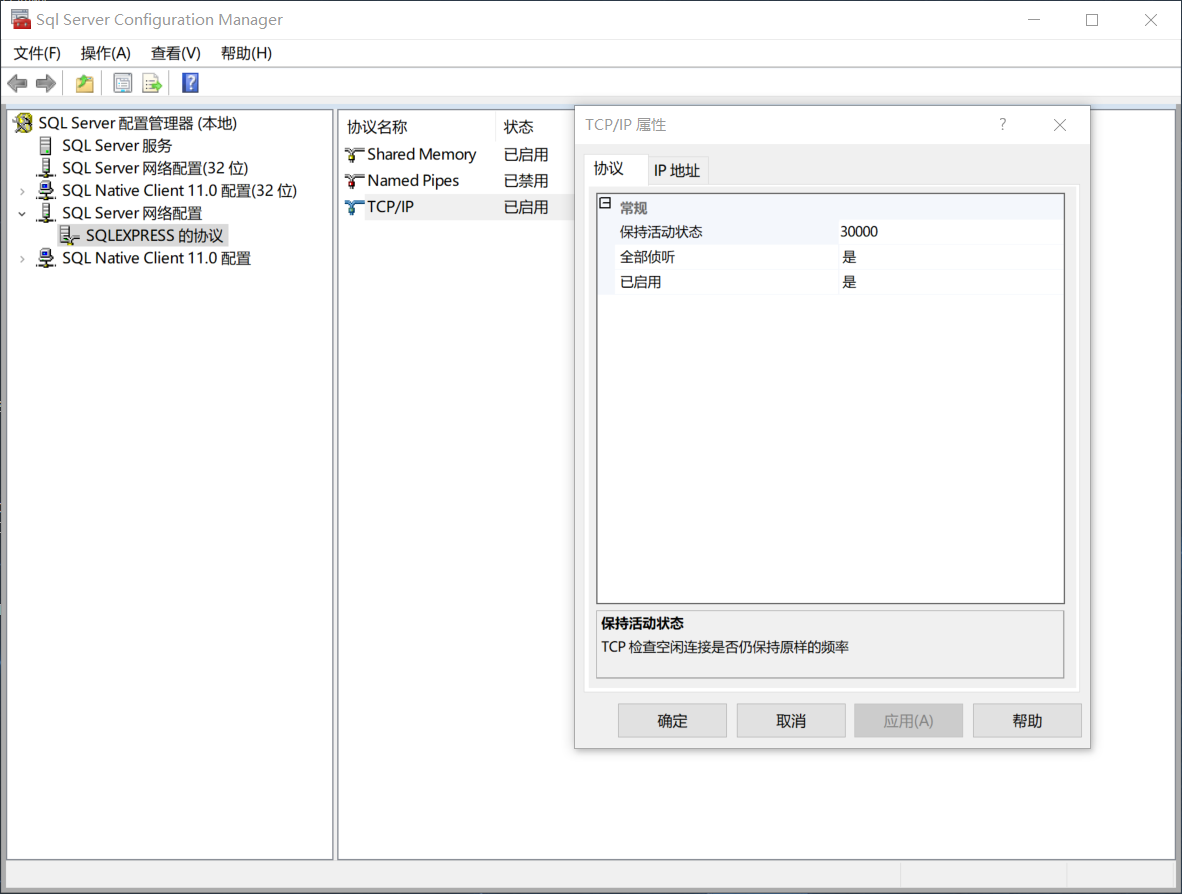Click the 确定 button
The image size is (1182, 894).
pyautogui.click(x=671, y=720)
